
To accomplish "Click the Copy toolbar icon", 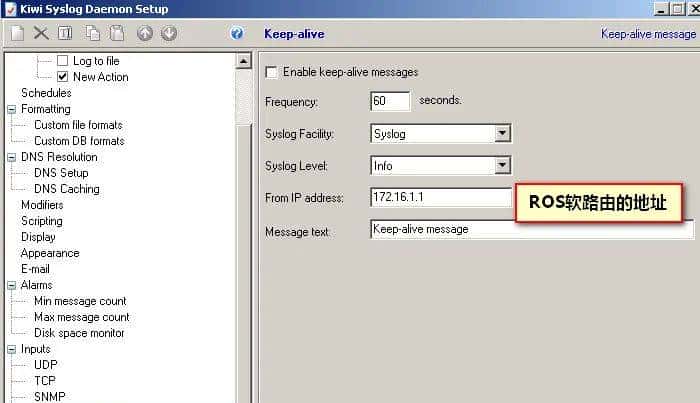I will pos(93,33).
